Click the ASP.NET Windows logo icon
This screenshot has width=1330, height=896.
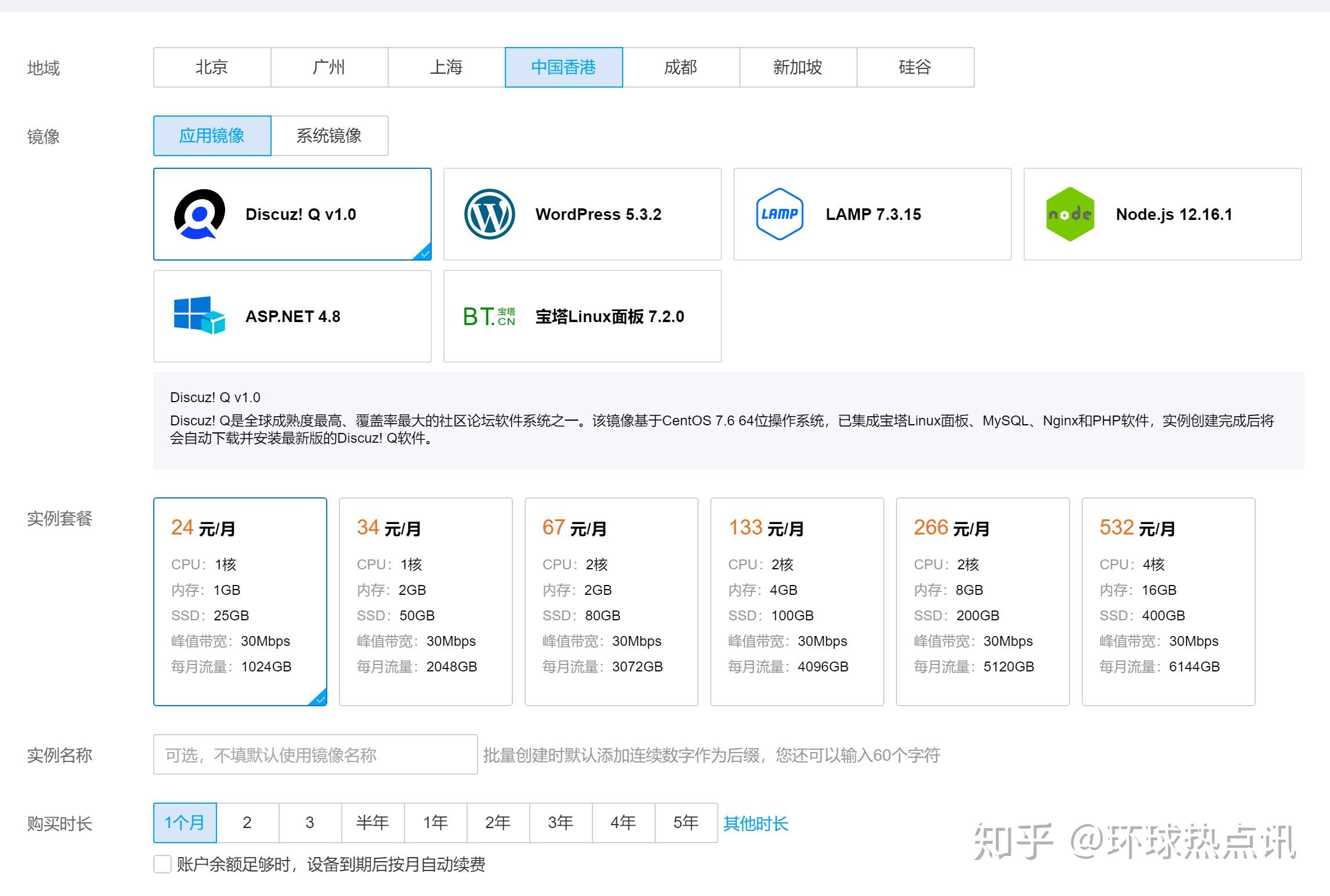coord(200,316)
